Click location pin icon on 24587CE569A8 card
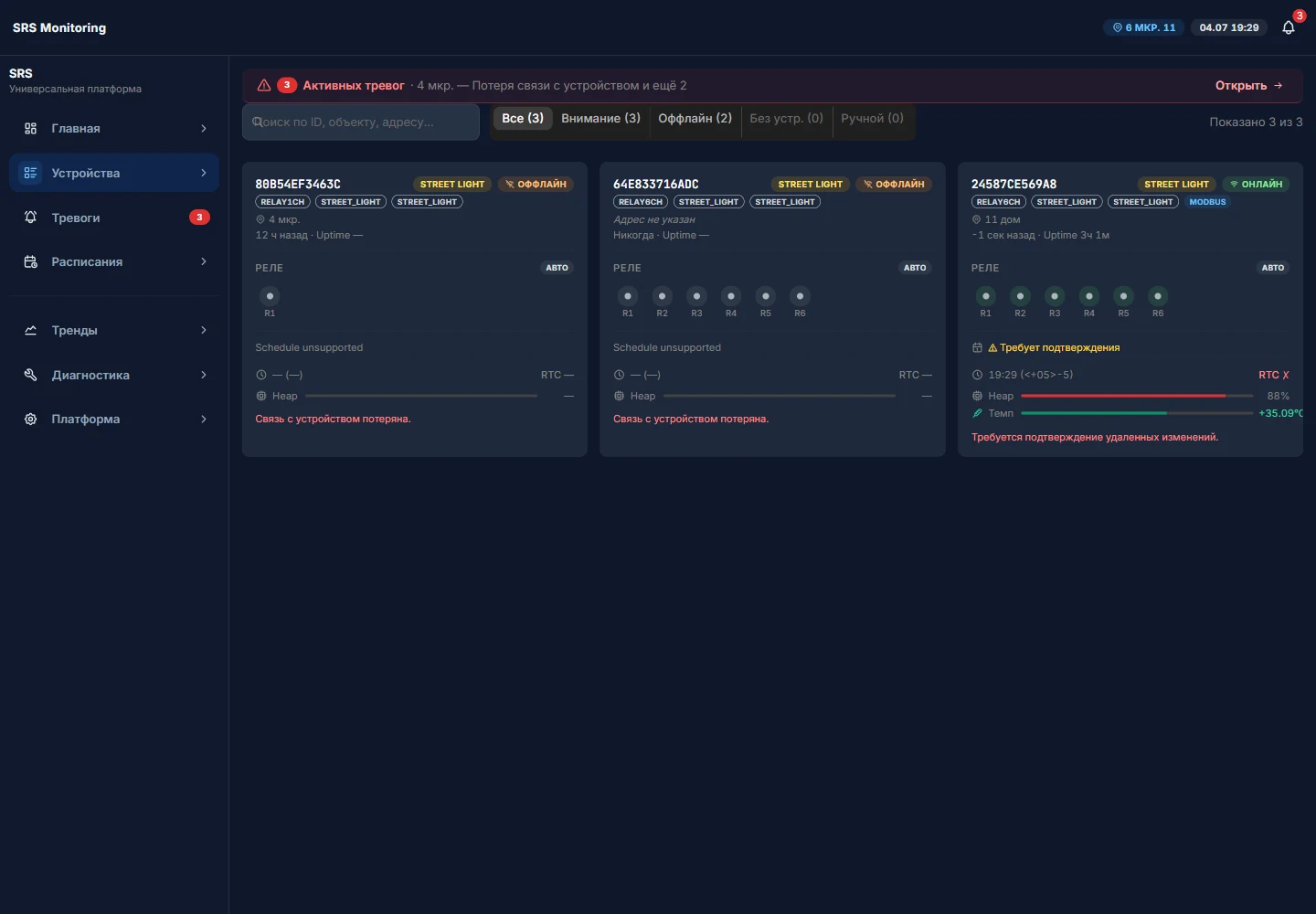Viewport: 1316px width, 914px height. [976, 219]
